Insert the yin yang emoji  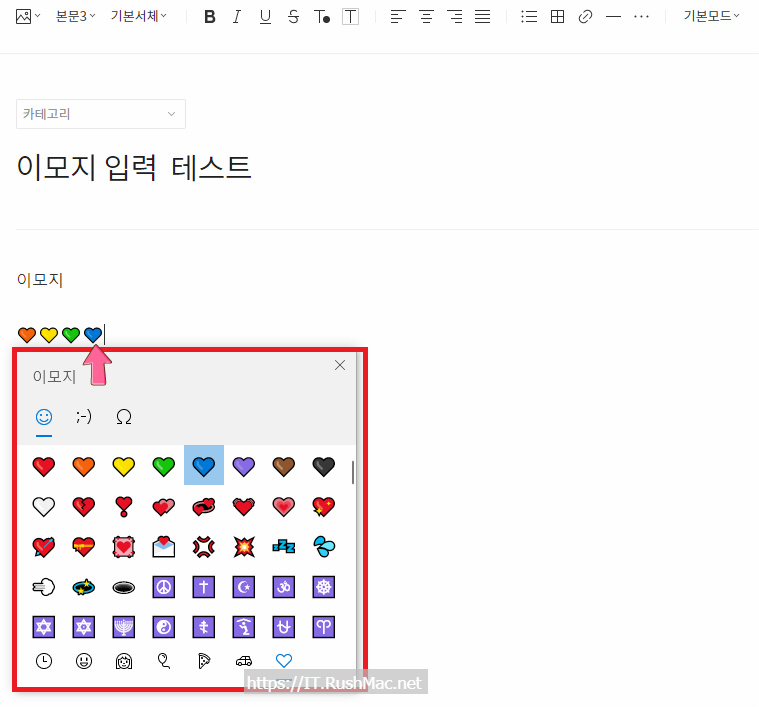tap(164, 627)
